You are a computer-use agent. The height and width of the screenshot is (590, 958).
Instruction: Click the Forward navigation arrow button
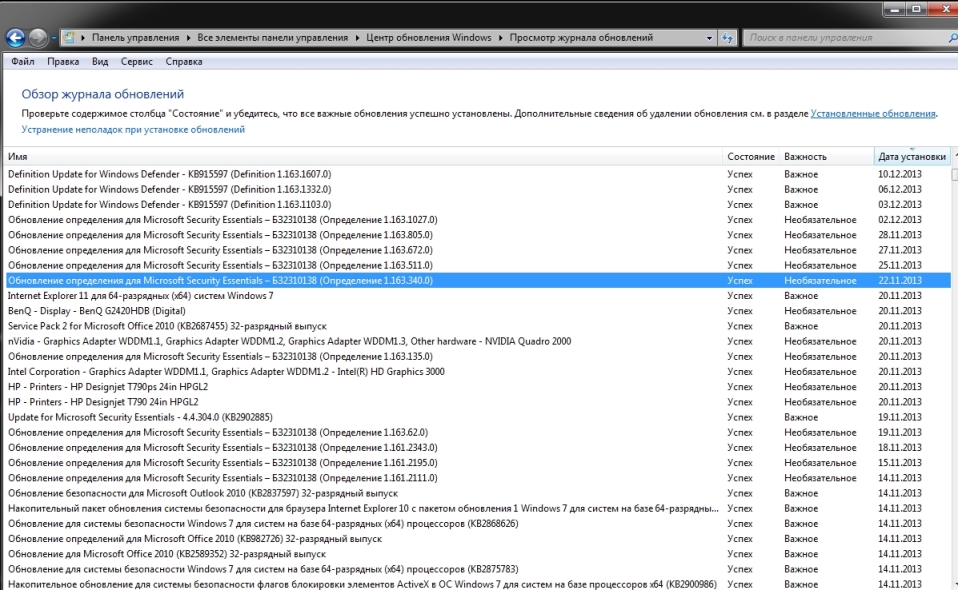tap(38, 38)
